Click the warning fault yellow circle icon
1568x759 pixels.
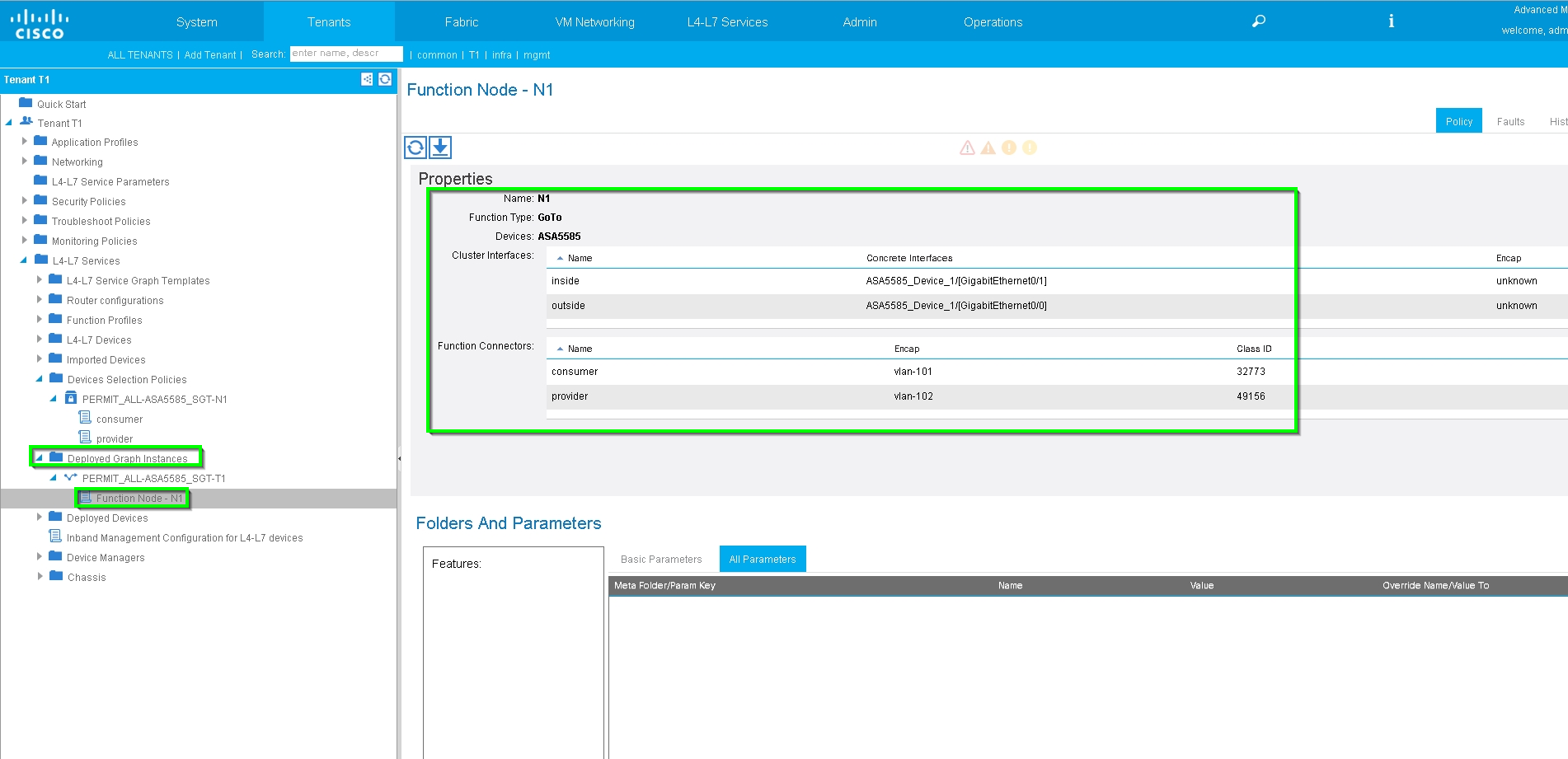tap(1030, 148)
